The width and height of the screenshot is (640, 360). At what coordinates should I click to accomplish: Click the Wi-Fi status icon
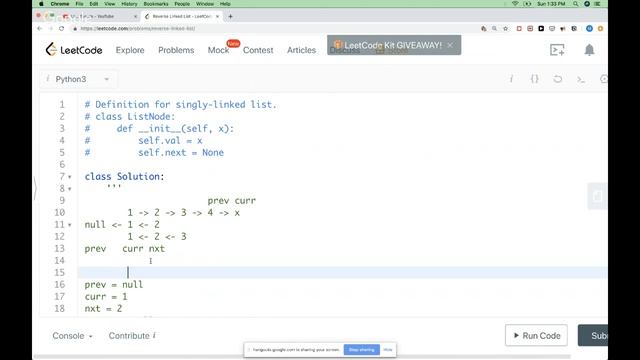[515, 4]
